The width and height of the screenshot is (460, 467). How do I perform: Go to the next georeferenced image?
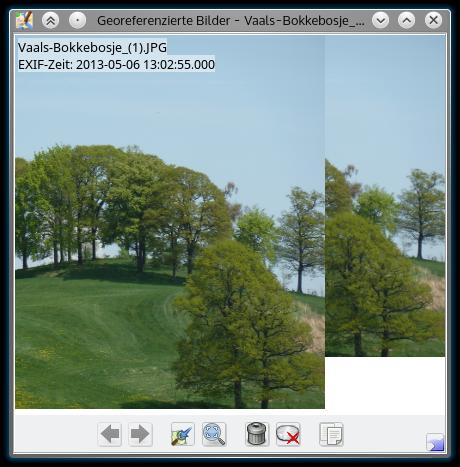[x=140, y=434]
